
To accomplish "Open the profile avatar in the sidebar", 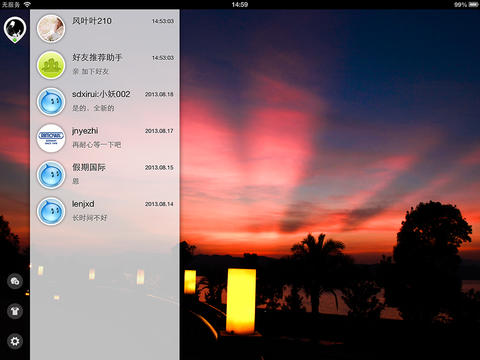I will pyautogui.click(x=15, y=29).
